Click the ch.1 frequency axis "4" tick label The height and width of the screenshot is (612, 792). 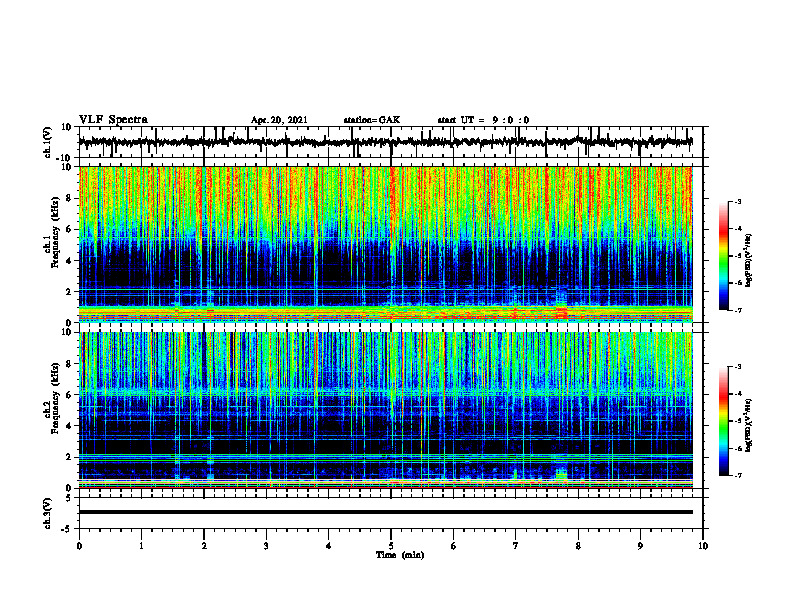pyautogui.click(x=69, y=261)
